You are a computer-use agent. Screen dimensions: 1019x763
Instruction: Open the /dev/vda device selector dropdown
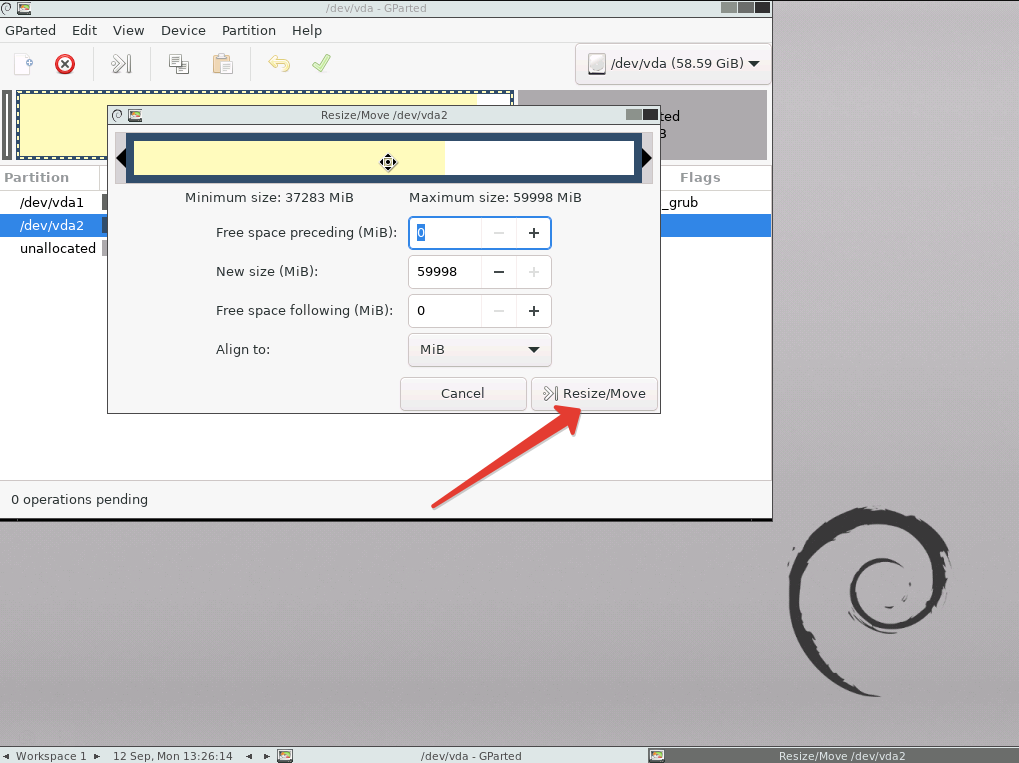[672, 62]
